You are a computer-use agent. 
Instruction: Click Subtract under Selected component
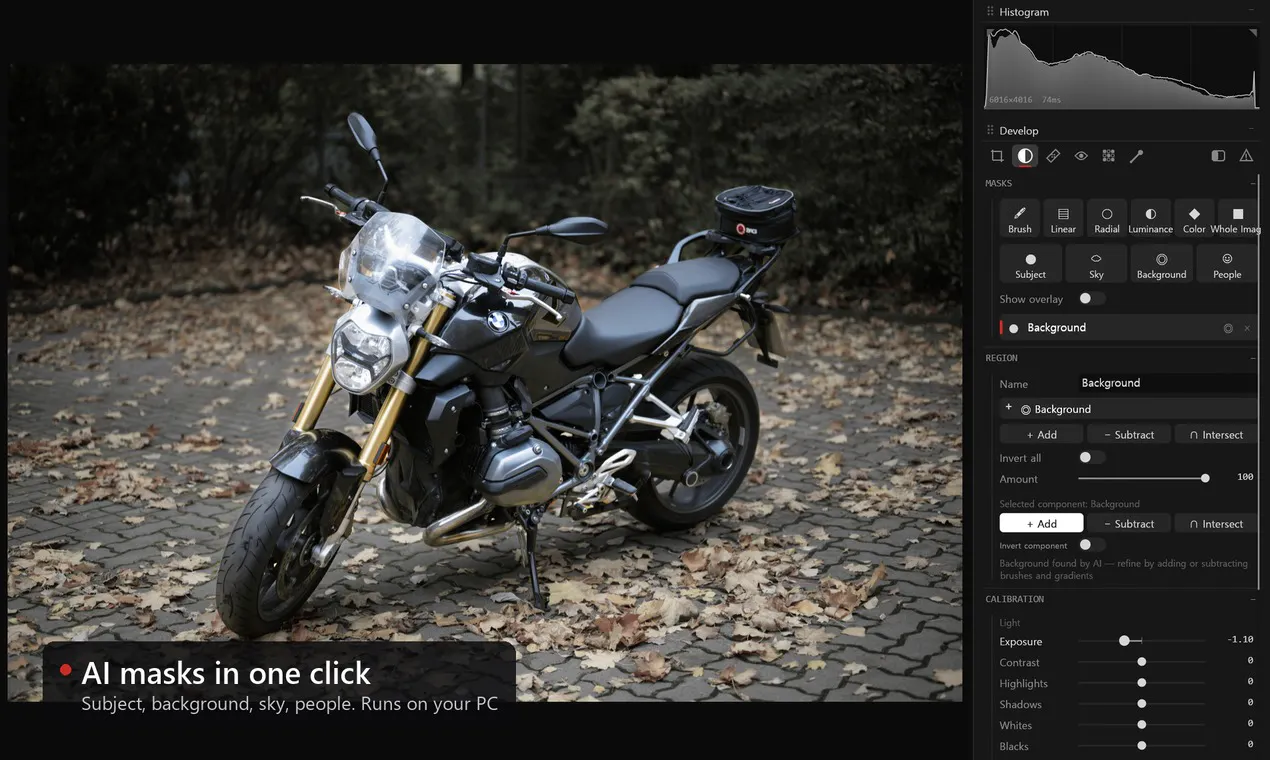click(1127, 524)
